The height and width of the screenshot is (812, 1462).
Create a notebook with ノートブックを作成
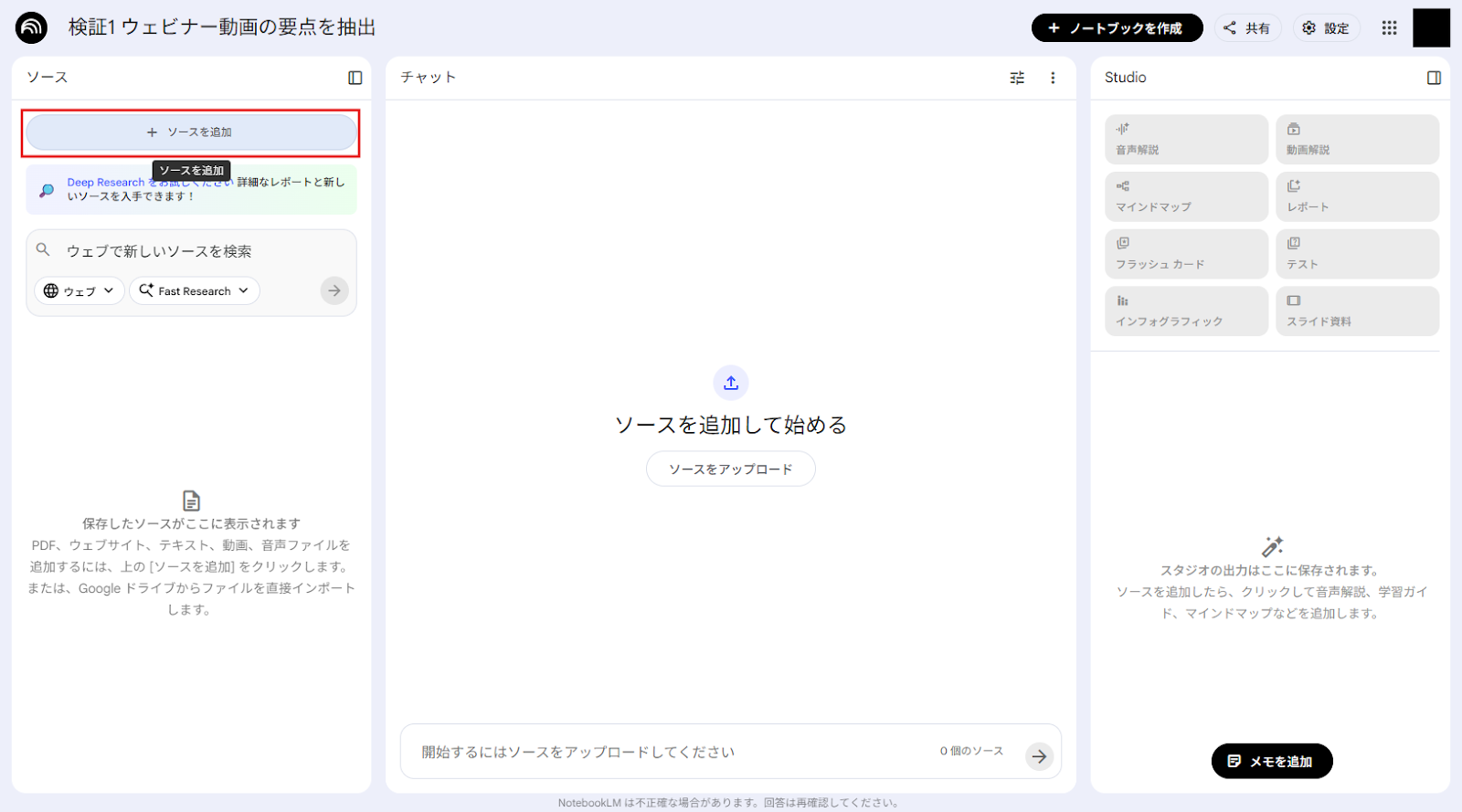coord(1117,28)
